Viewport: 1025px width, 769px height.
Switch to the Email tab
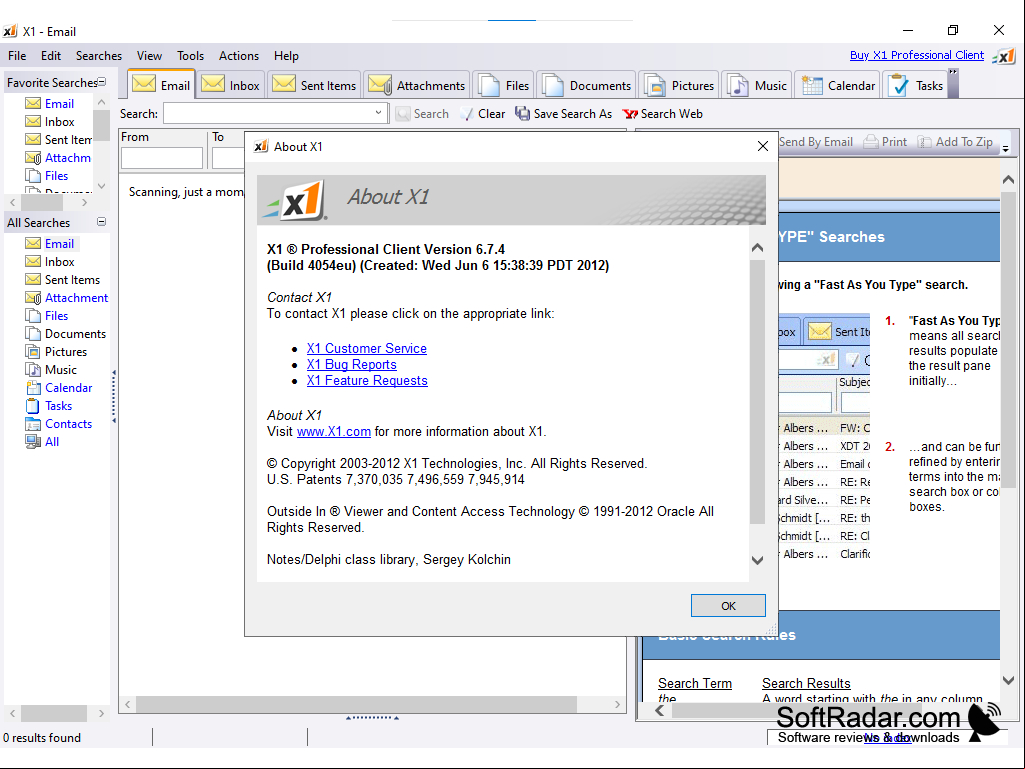click(161, 85)
